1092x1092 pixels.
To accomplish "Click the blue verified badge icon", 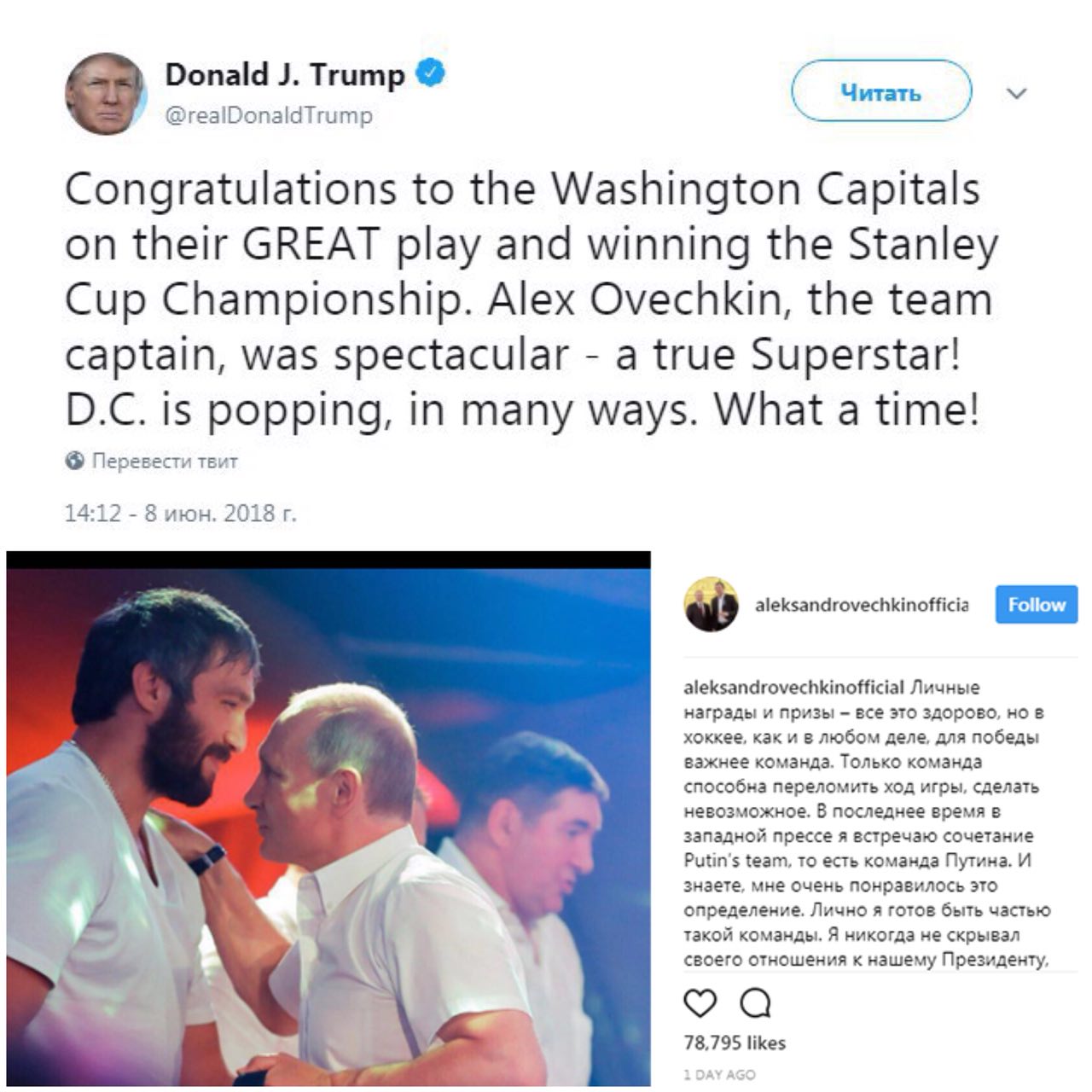I will pyautogui.click(x=430, y=74).
